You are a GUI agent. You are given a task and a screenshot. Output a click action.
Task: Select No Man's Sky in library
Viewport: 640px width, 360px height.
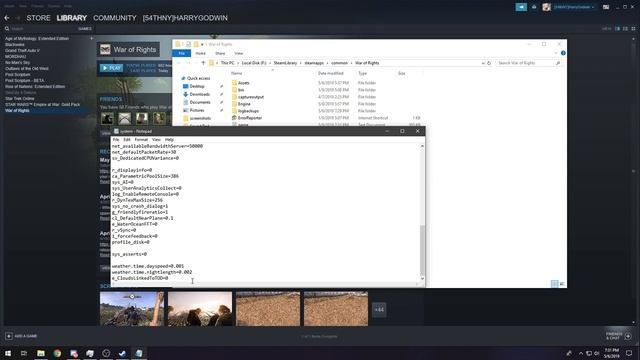coord(17,62)
